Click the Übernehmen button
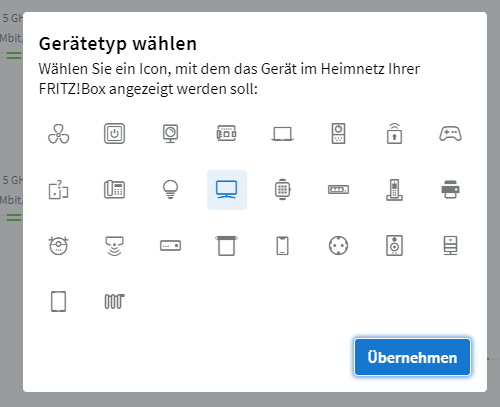Viewport: 500px width, 407px height. pyautogui.click(x=412, y=357)
